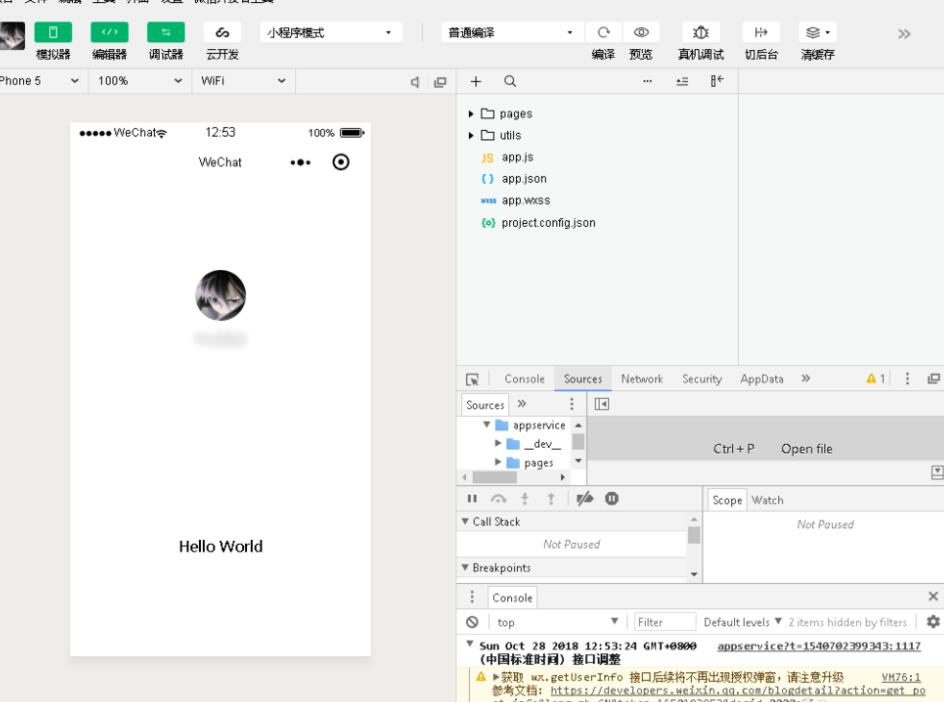Open the 小程序模式 mode dropdown
Viewport: 944px width, 702px height.
pyautogui.click(x=329, y=33)
